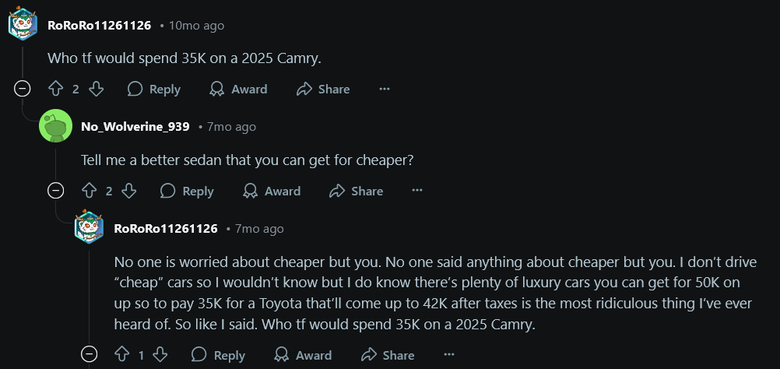Upvote the first RoRoRo11261126 comment
This screenshot has width=780, height=369.
pyautogui.click(x=55, y=89)
